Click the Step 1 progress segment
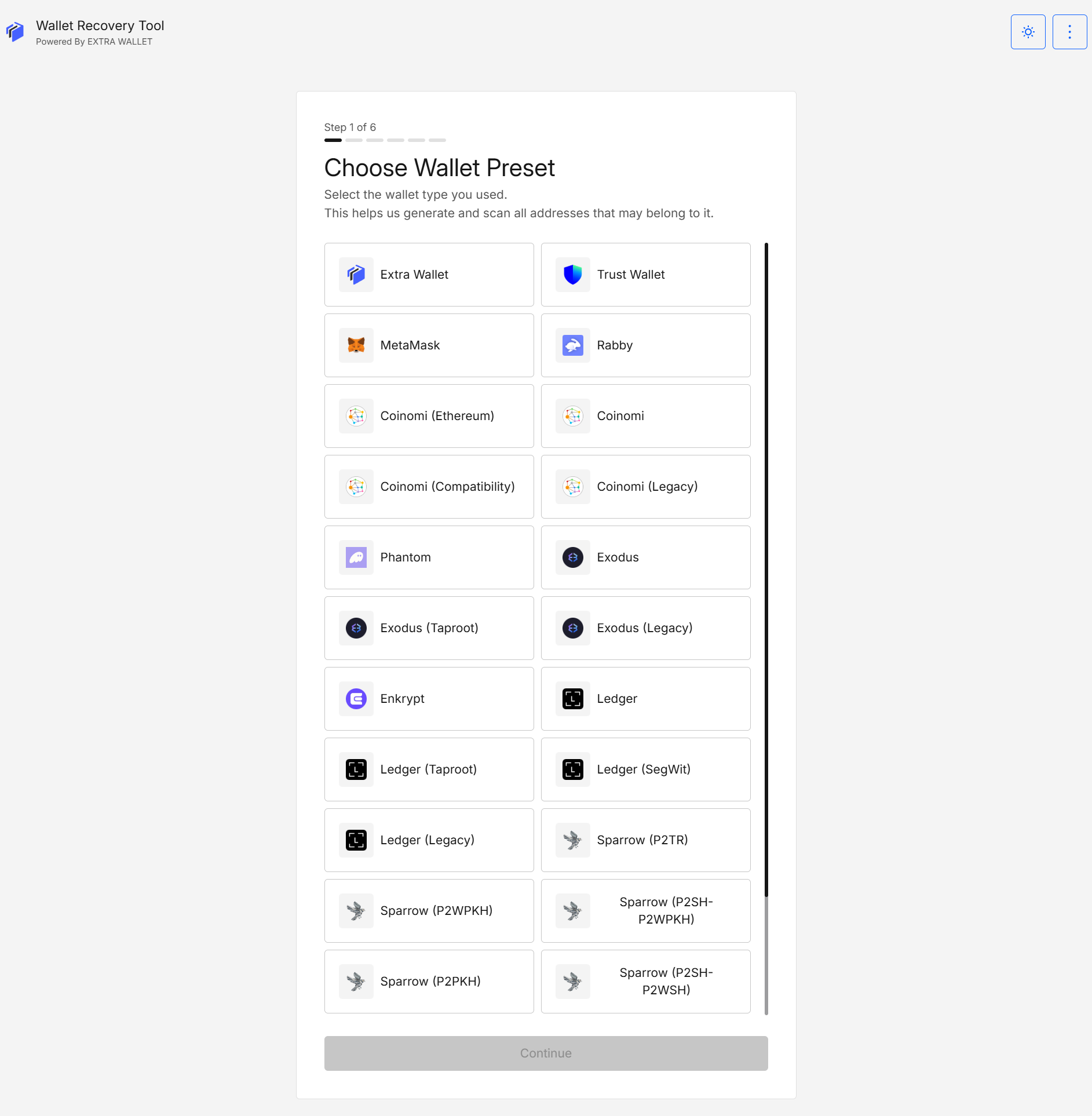 (333, 140)
